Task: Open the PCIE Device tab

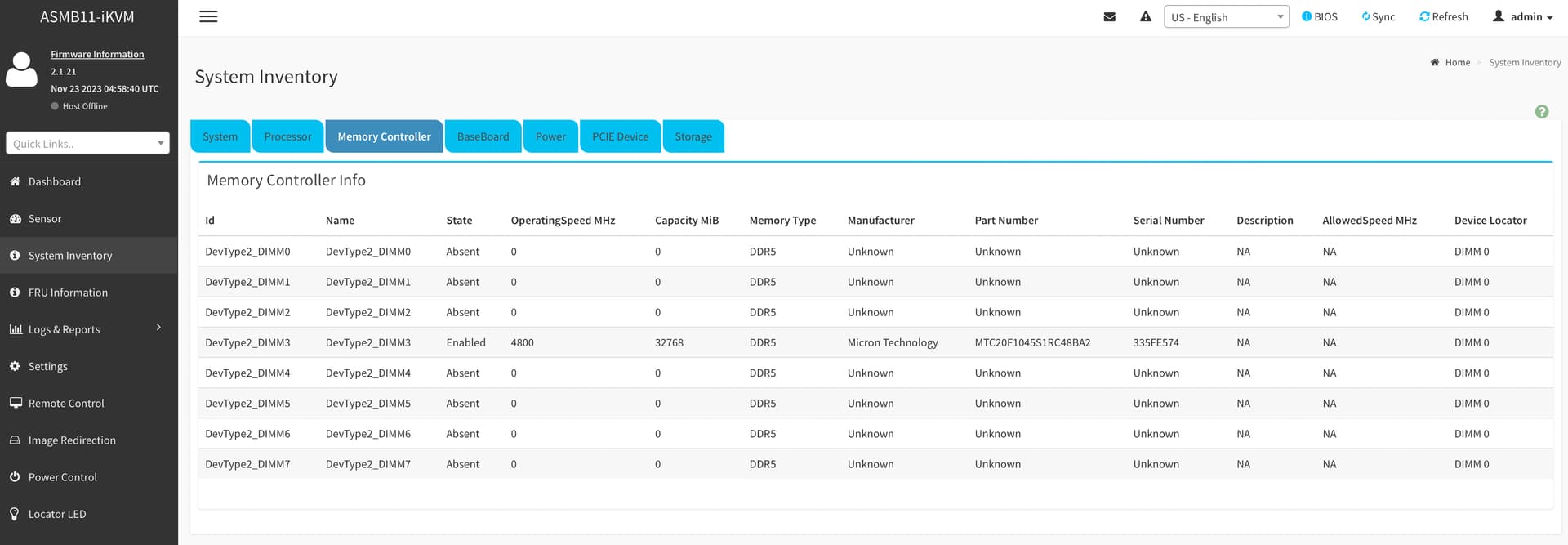Action: pos(620,136)
